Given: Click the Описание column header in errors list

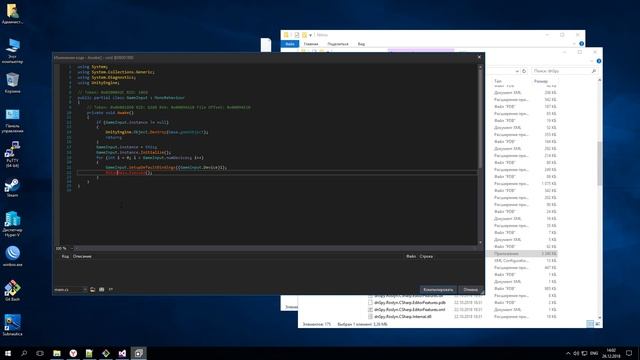Looking at the screenshot, I should (x=82, y=256).
